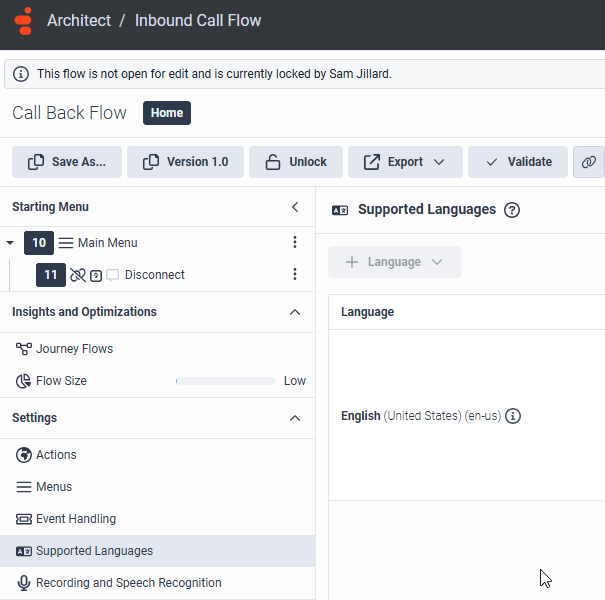Screen dimensions: 605x600
Task: Click the Unlock button
Action: [x=296, y=162]
